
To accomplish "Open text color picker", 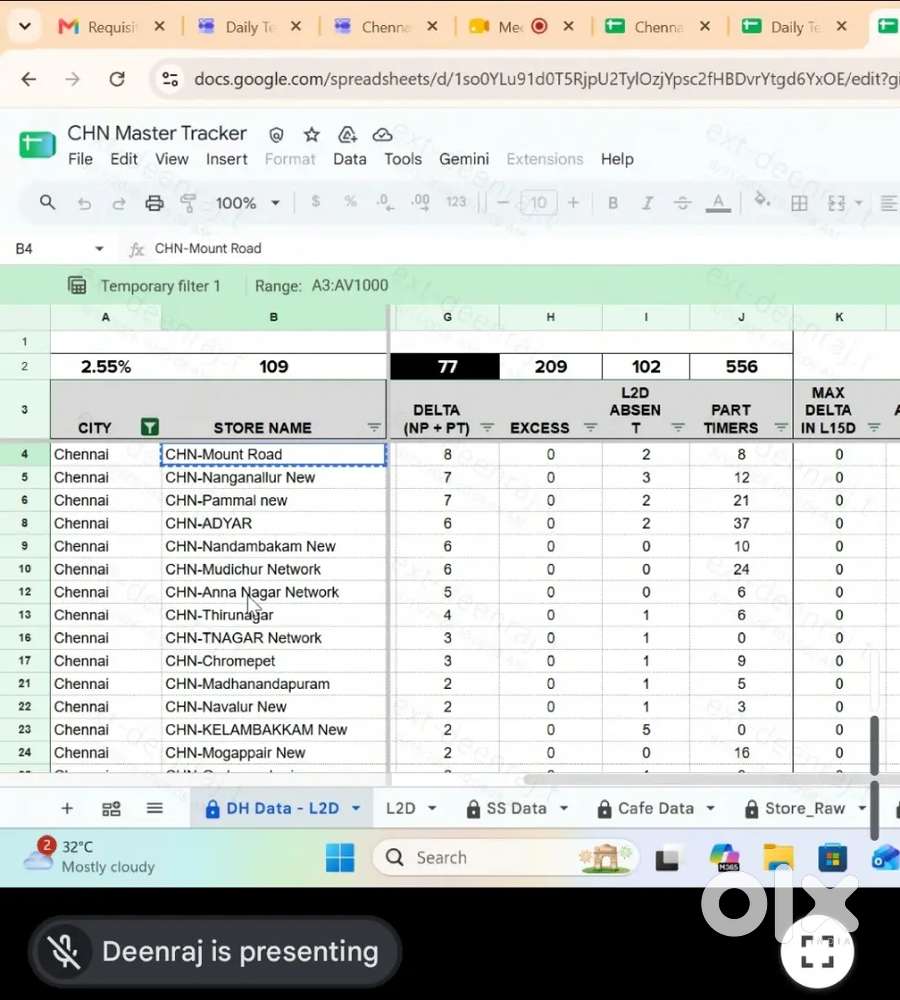I will point(718,203).
